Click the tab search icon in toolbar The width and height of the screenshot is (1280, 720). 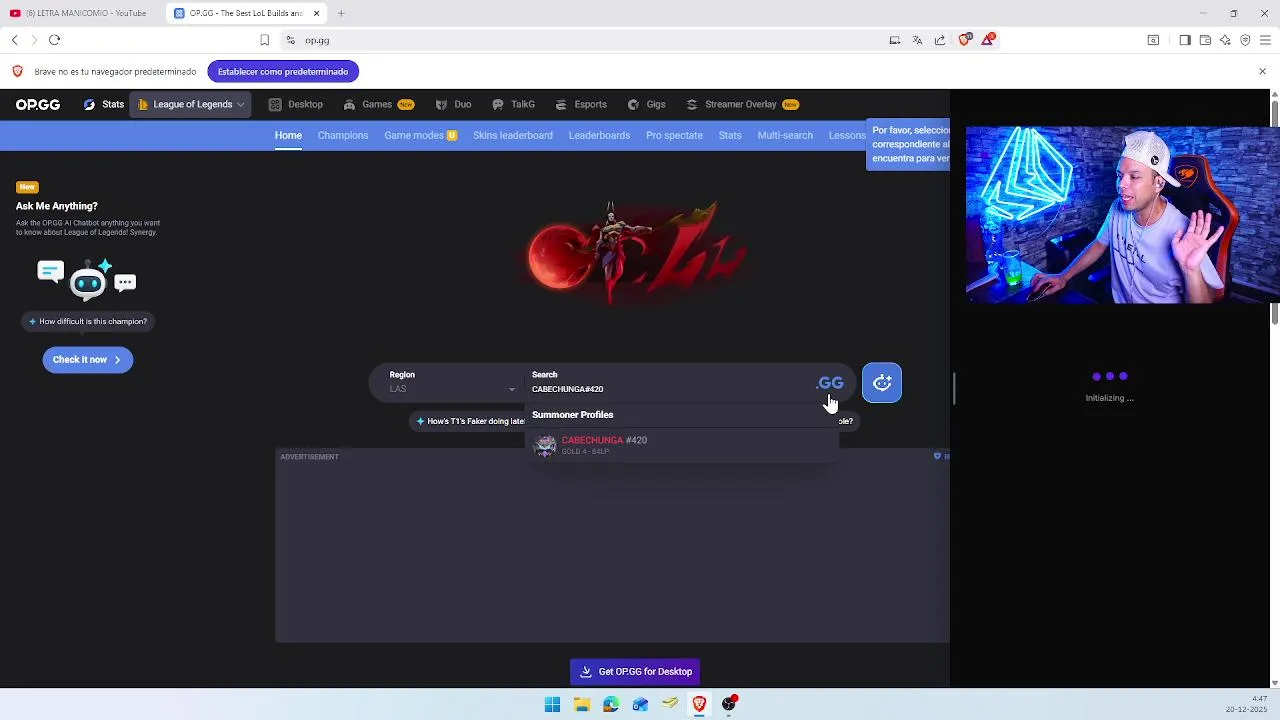1153,40
